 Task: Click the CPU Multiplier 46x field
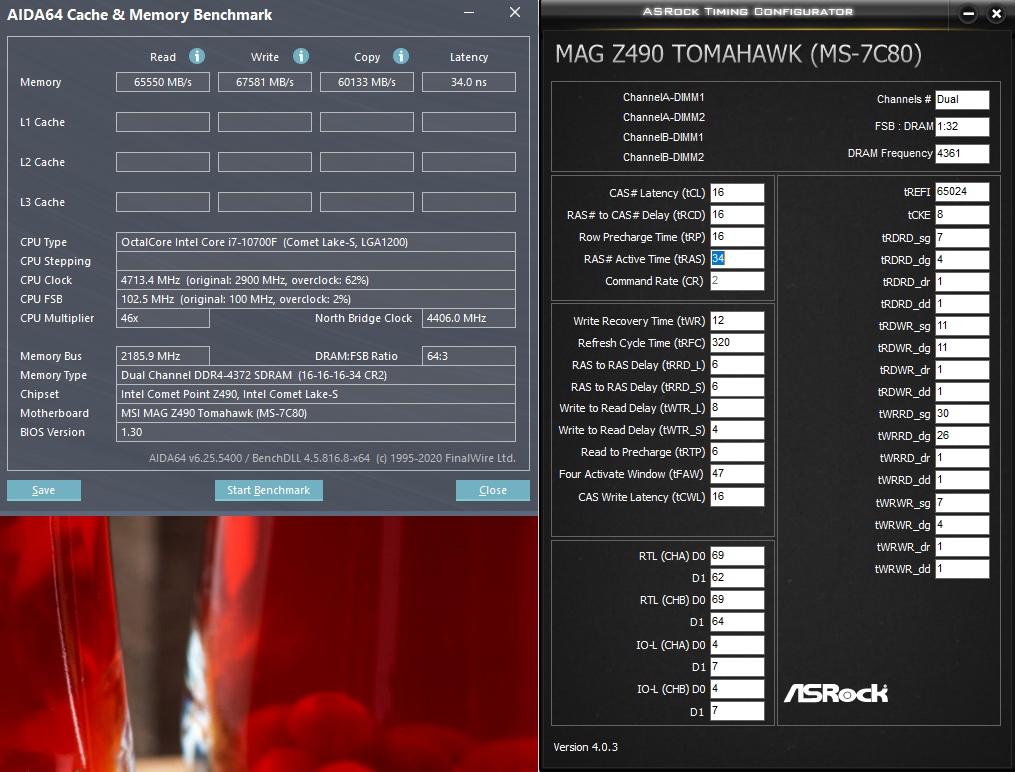pos(163,318)
